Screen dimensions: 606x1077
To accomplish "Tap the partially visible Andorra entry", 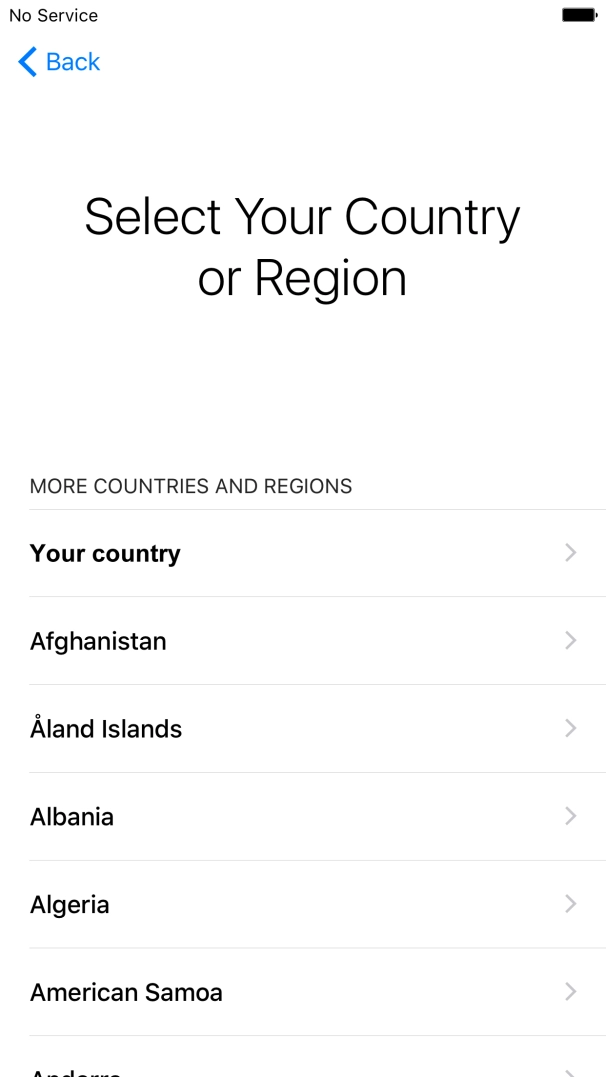I will click(75, 1070).
